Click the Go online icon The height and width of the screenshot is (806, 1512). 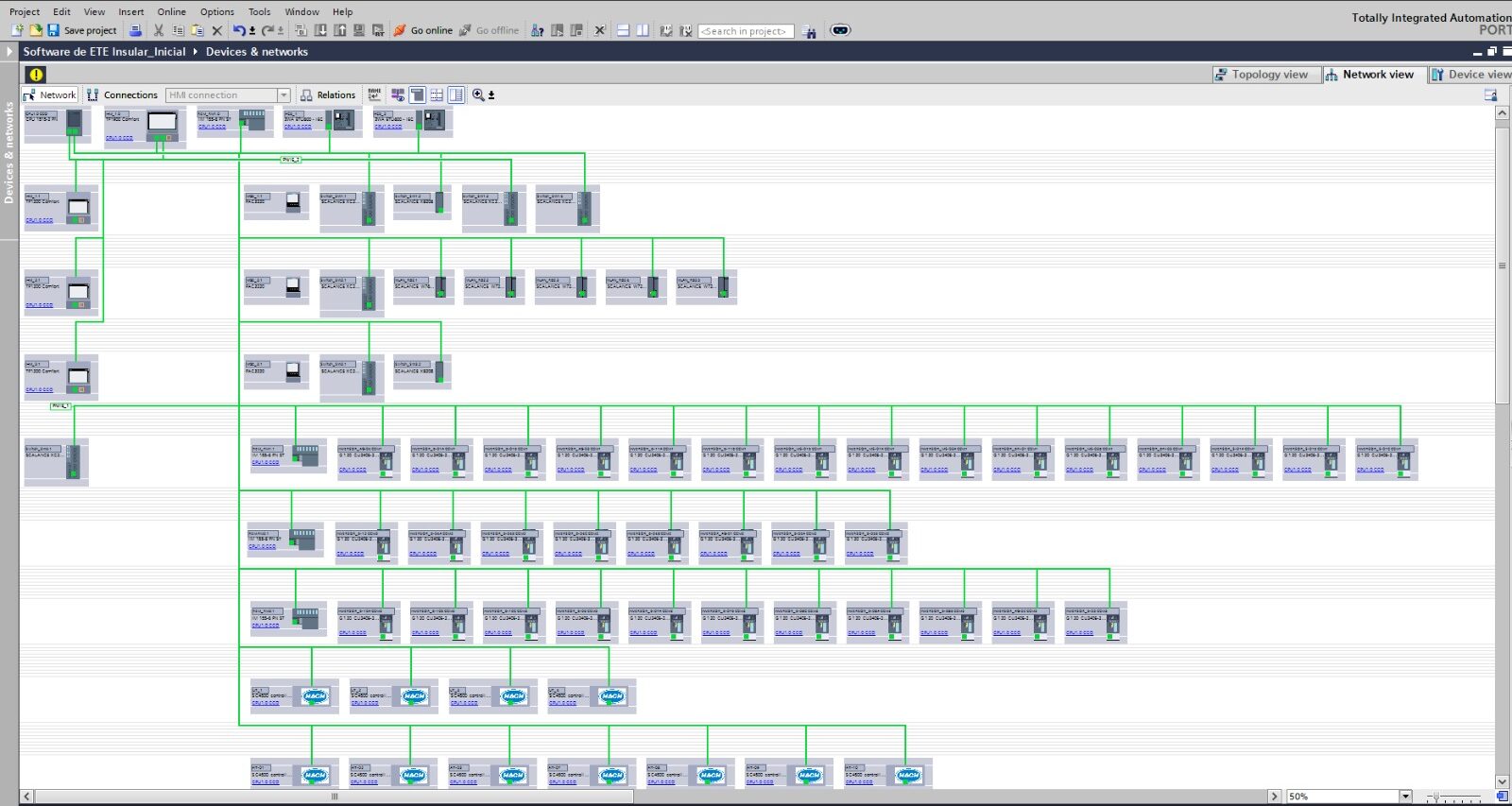(x=400, y=30)
